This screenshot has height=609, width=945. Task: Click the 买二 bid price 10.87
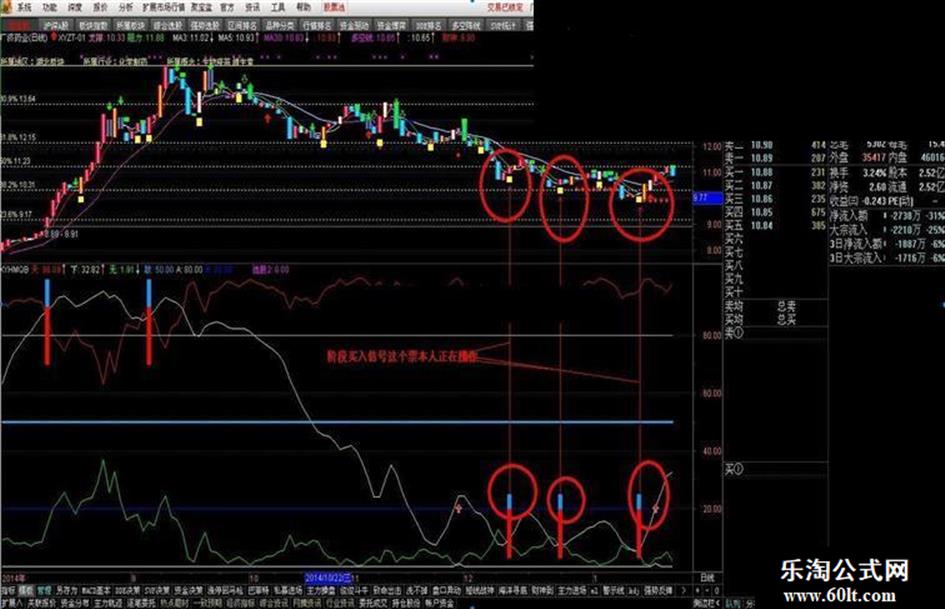762,186
